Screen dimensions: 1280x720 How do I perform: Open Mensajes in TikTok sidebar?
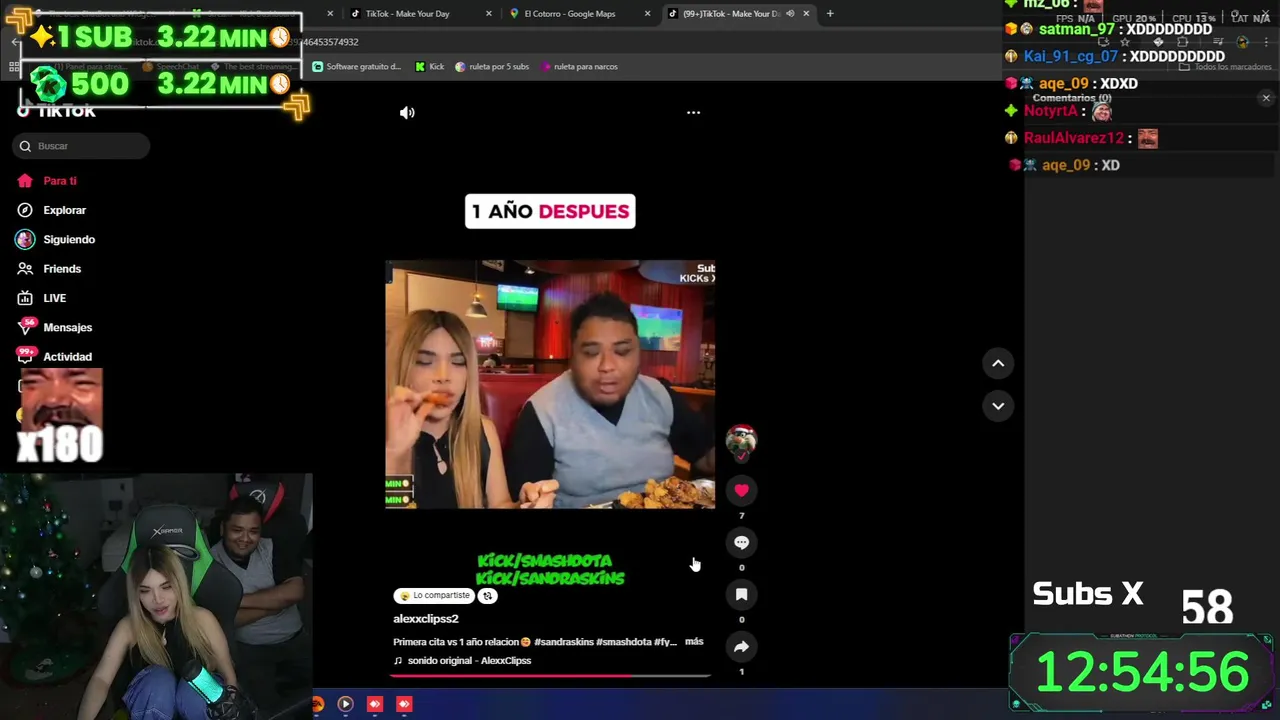pos(67,327)
